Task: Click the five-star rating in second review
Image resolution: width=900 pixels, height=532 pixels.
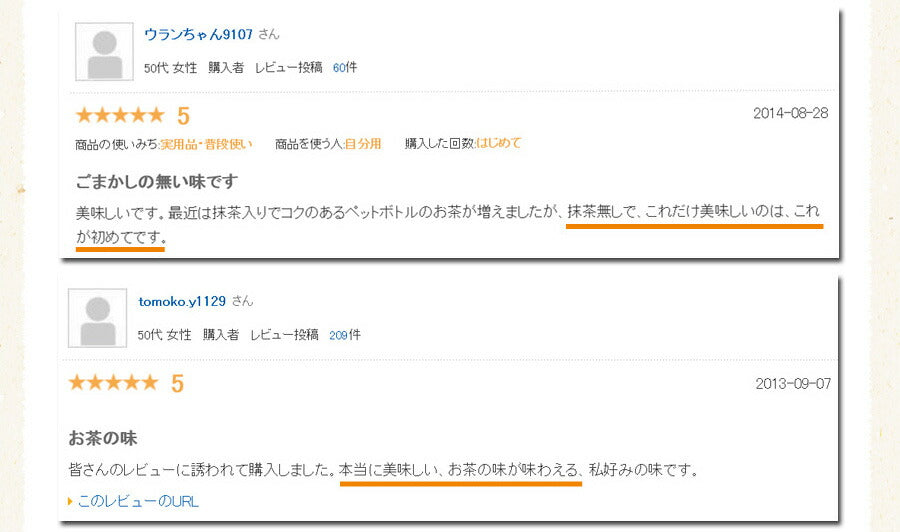Action: pos(113,382)
